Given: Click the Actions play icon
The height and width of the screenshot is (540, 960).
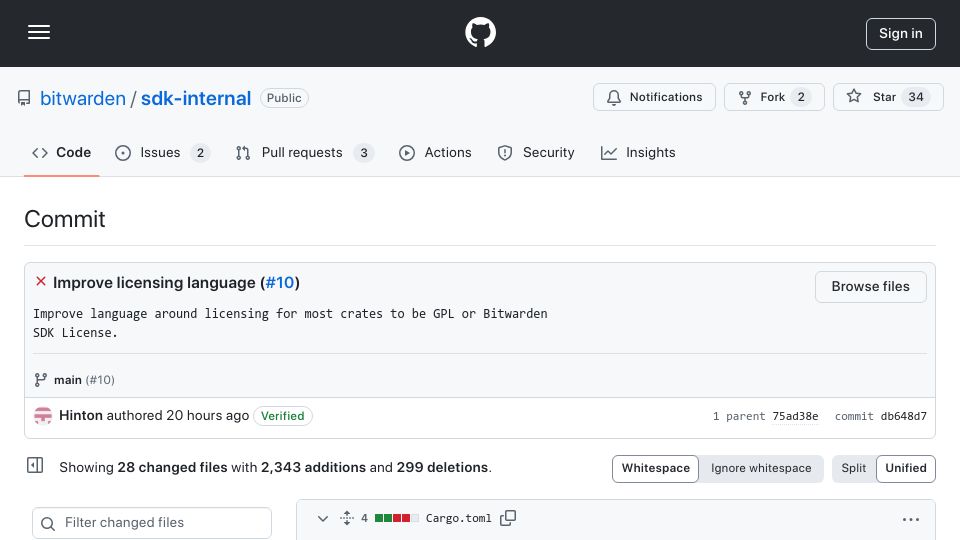Looking at the screenshot, I should [x=407, y=153].
